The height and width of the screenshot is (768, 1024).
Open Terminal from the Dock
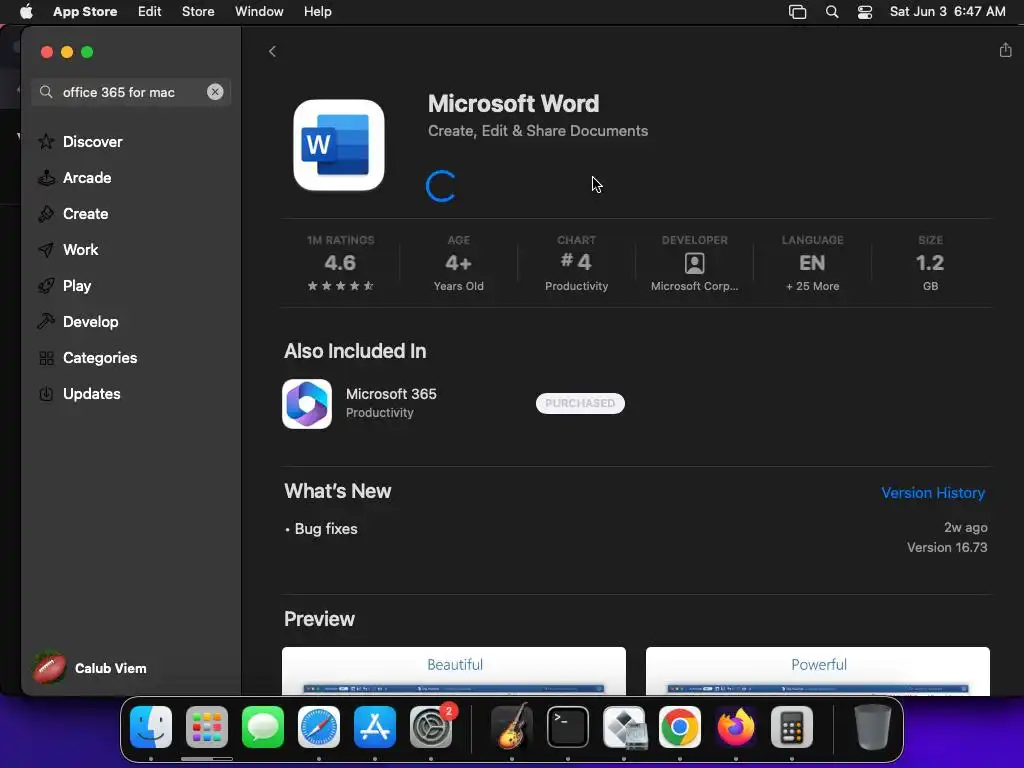click(x=568, y=727)
